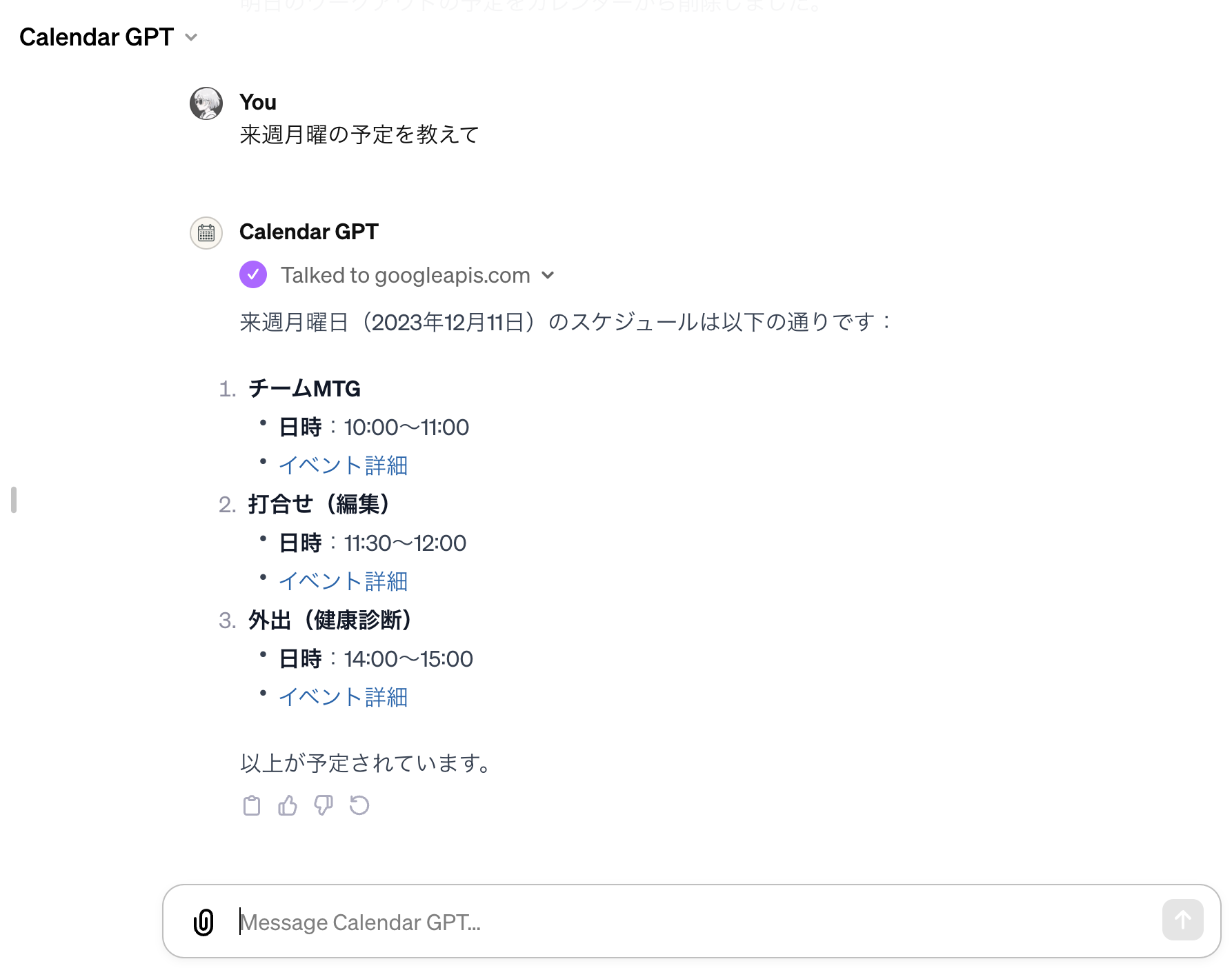This screenshot has height=968, width=1232.
Task: Open event details link for チームMTG
Action: (x=343, y=465)
